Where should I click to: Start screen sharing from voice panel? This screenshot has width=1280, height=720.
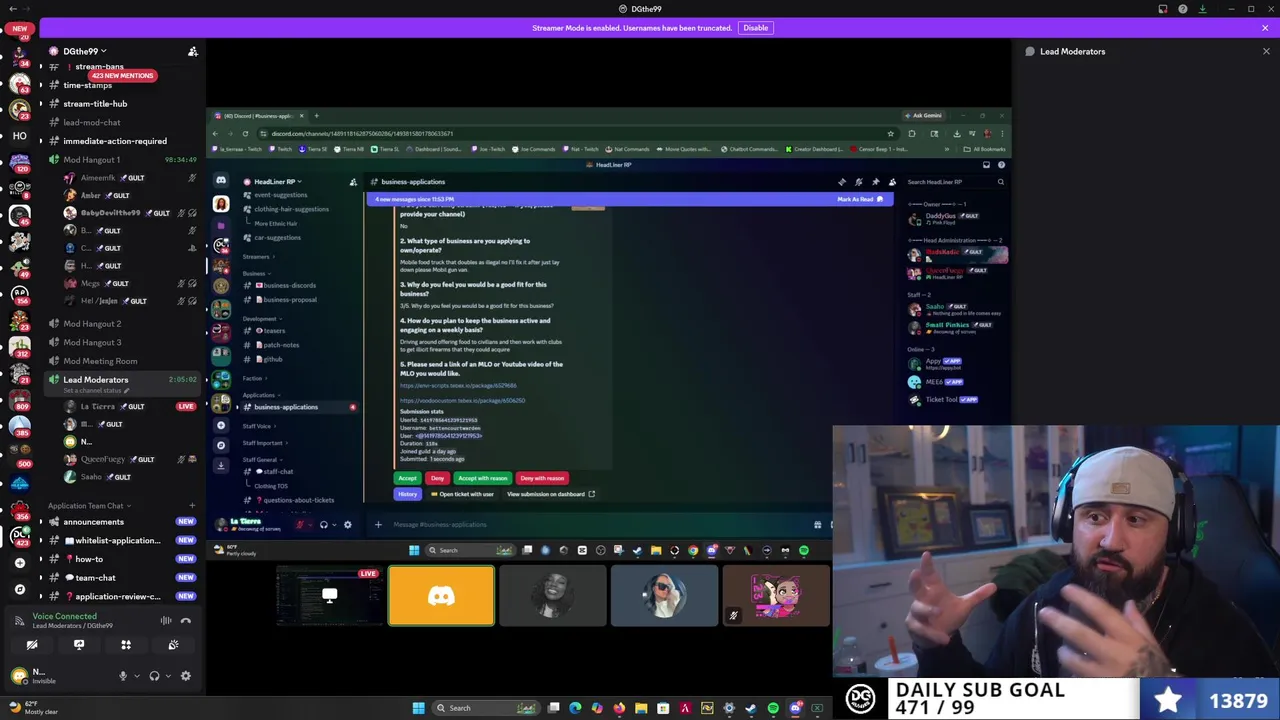[x=79, y=645]
